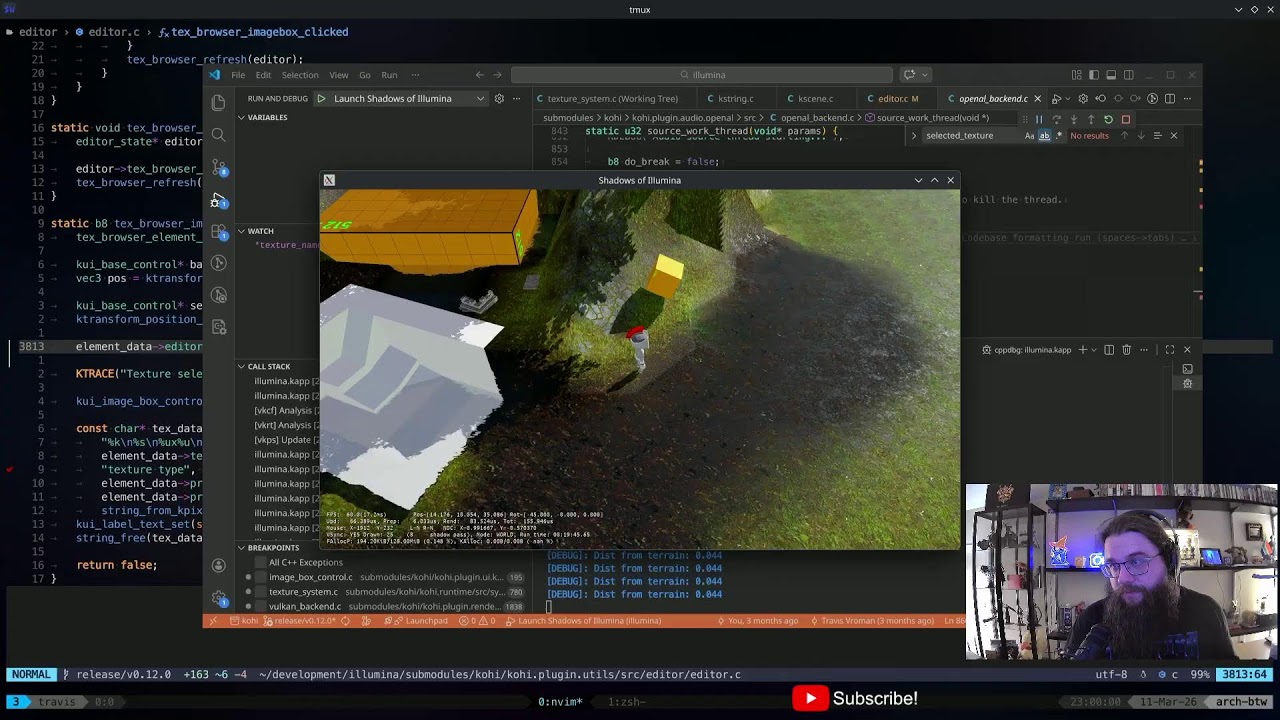Image resolution: width=1280 pixels, height=720 pixels.
Task: Jump to the next find match arrow
Action: (1141, 136)
